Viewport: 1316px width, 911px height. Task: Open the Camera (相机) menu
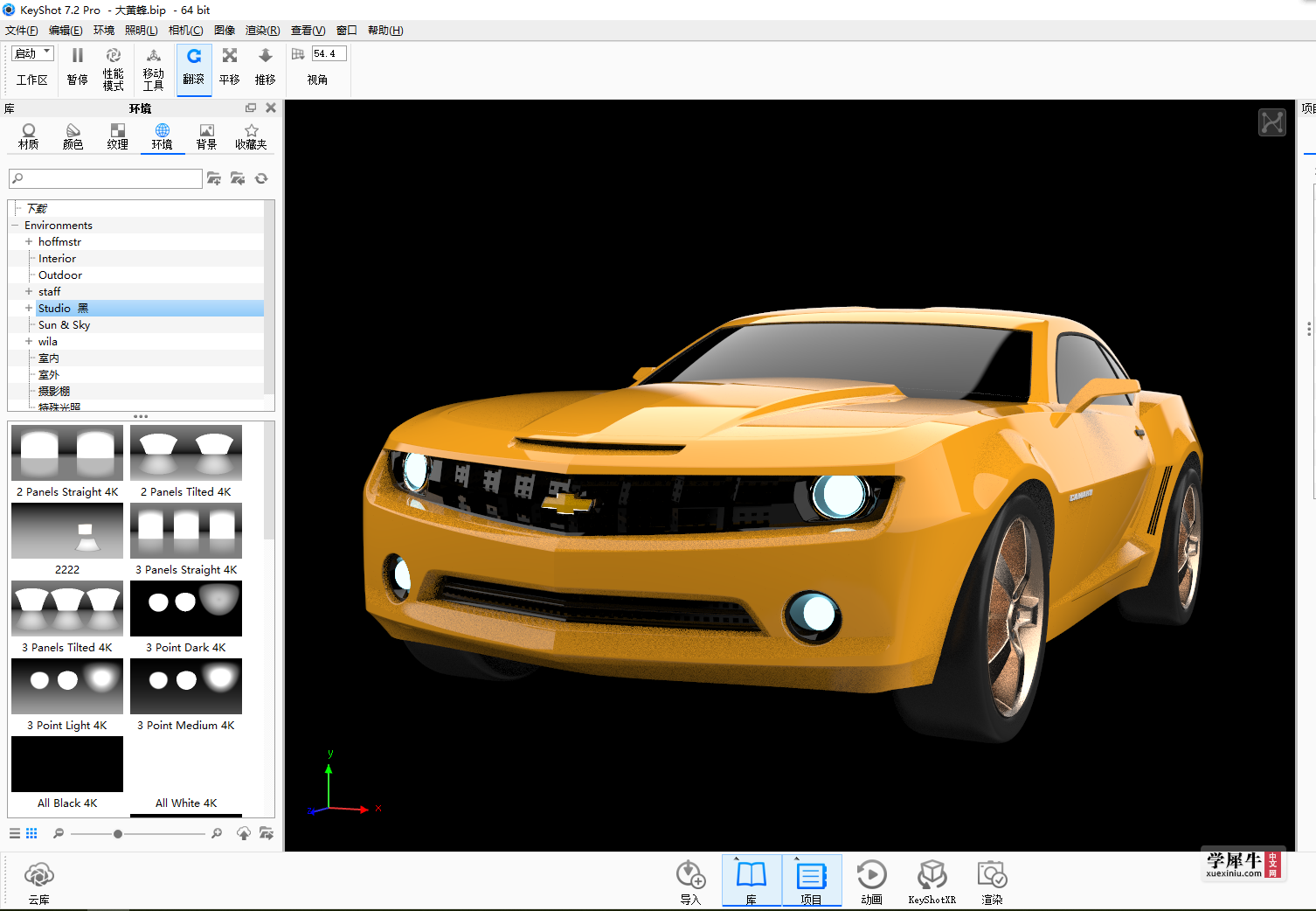pos(186,31)
